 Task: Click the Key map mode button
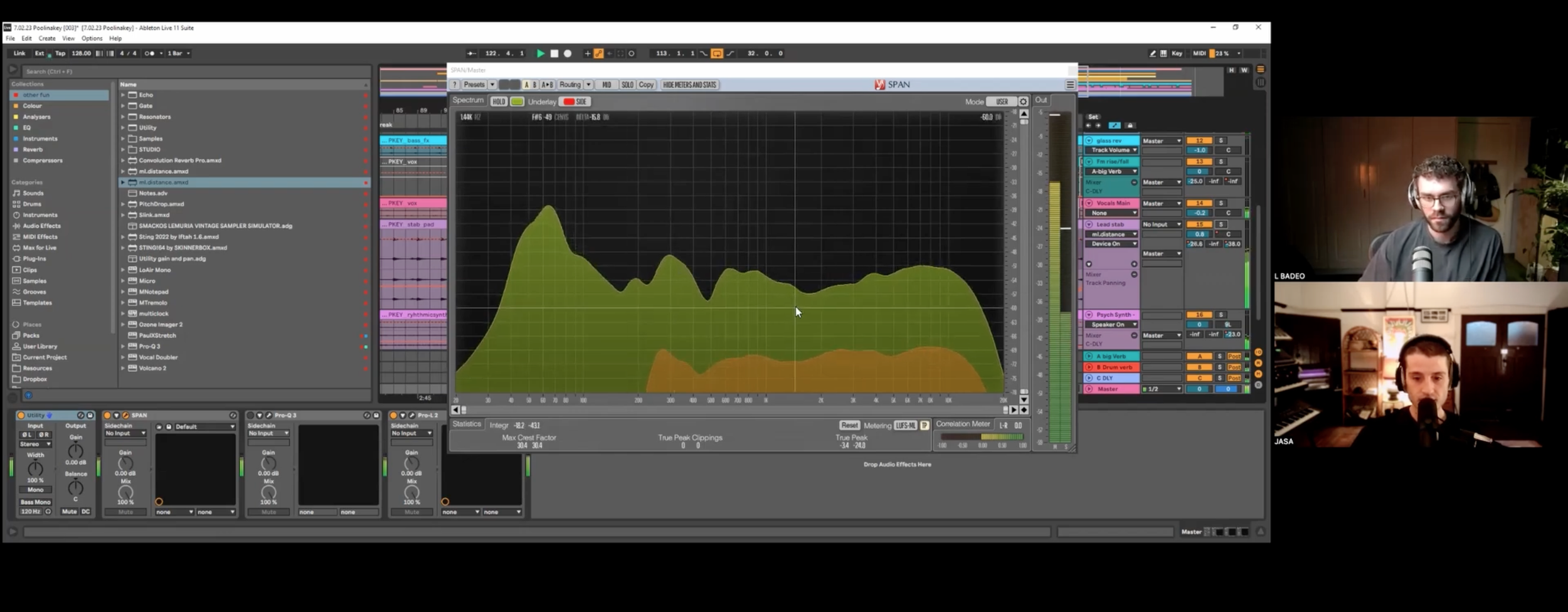click(x=1177, y=53)
